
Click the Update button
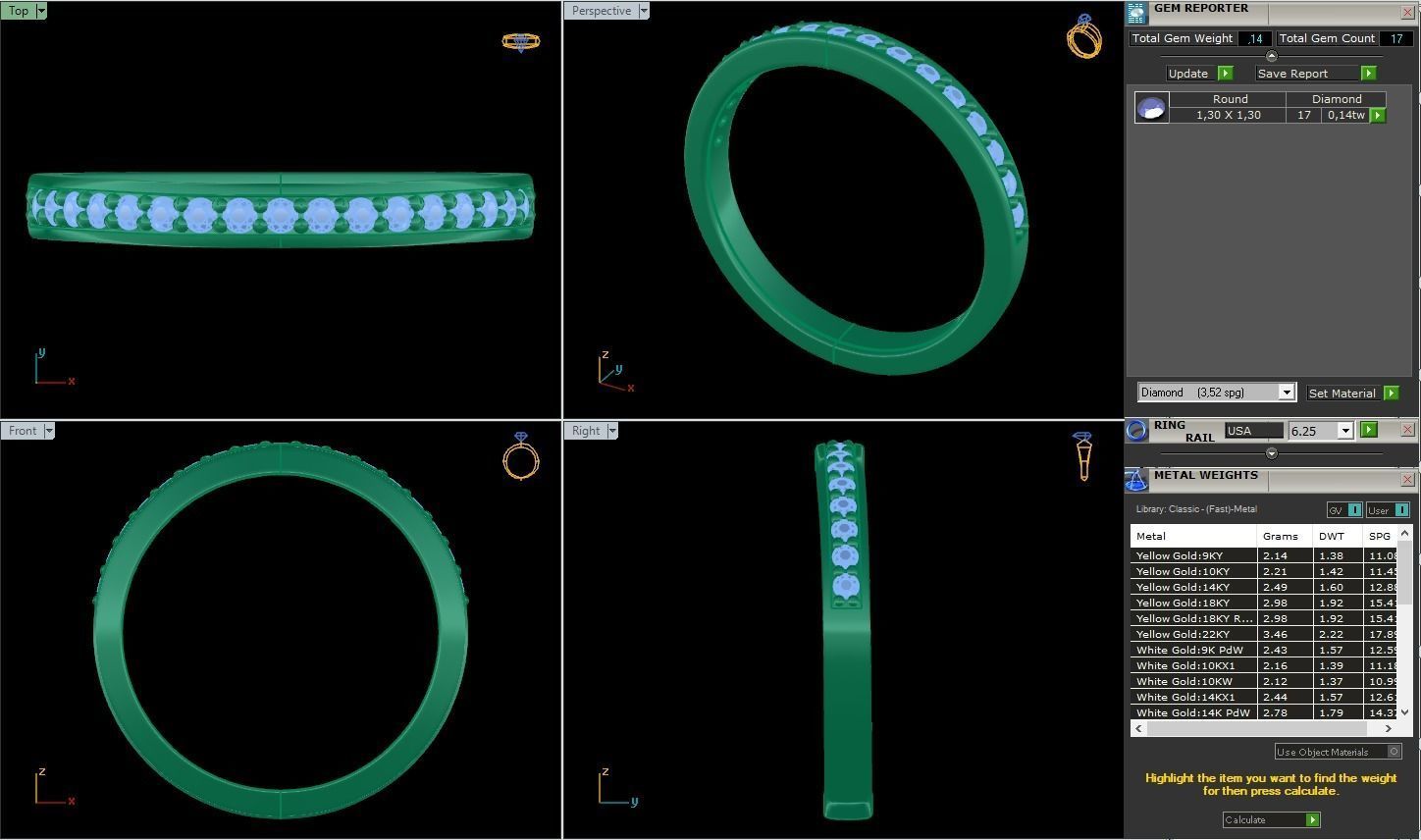[1191, 74]
